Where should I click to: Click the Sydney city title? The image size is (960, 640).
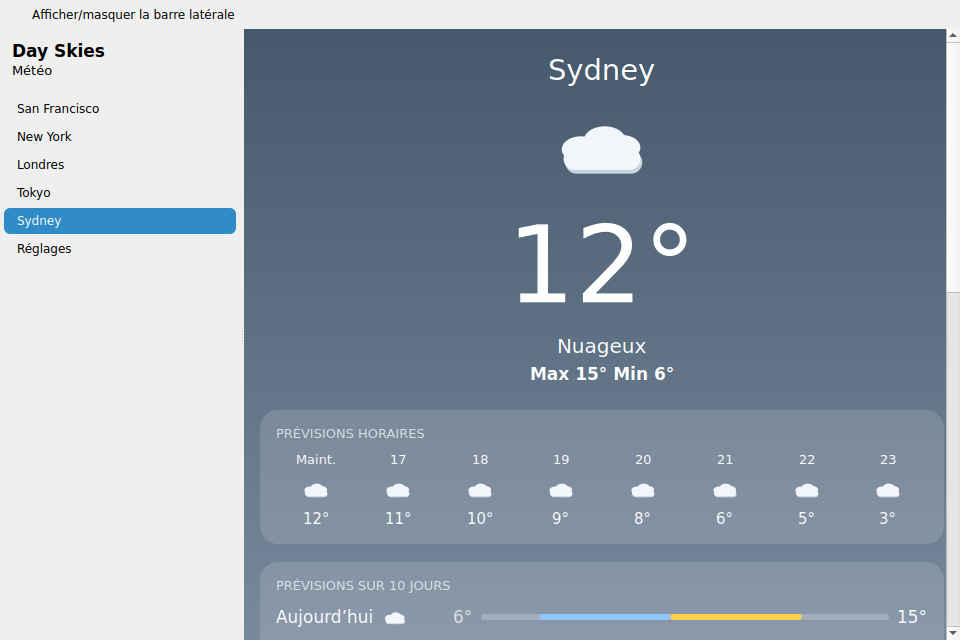(601, 70)
